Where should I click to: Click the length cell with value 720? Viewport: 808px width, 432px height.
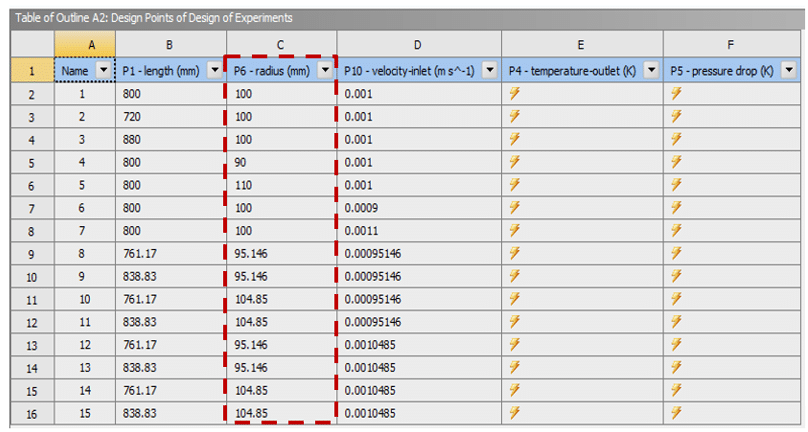171,117
